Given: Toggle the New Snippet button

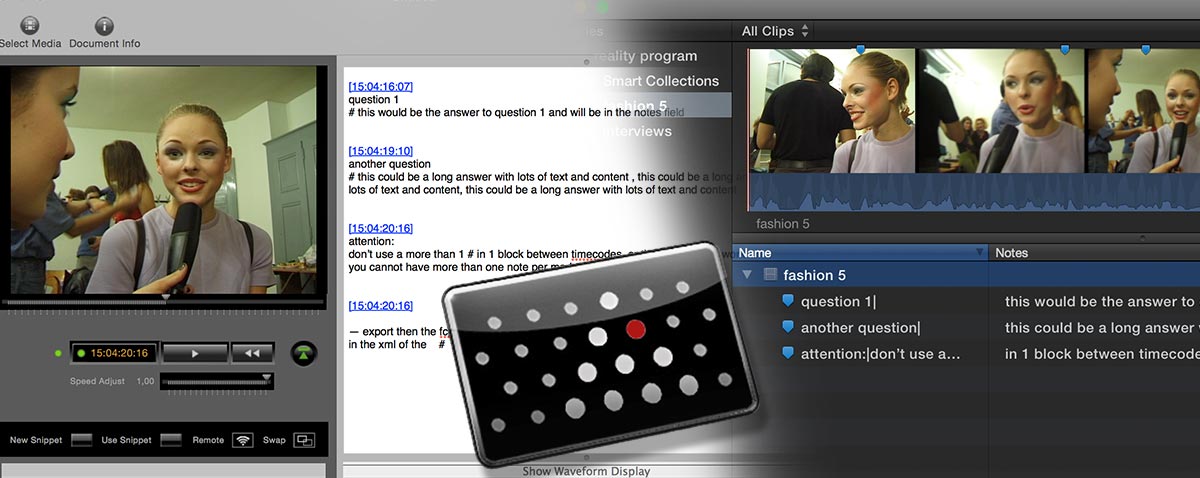Looking at the screenshot, I should 82,440.
